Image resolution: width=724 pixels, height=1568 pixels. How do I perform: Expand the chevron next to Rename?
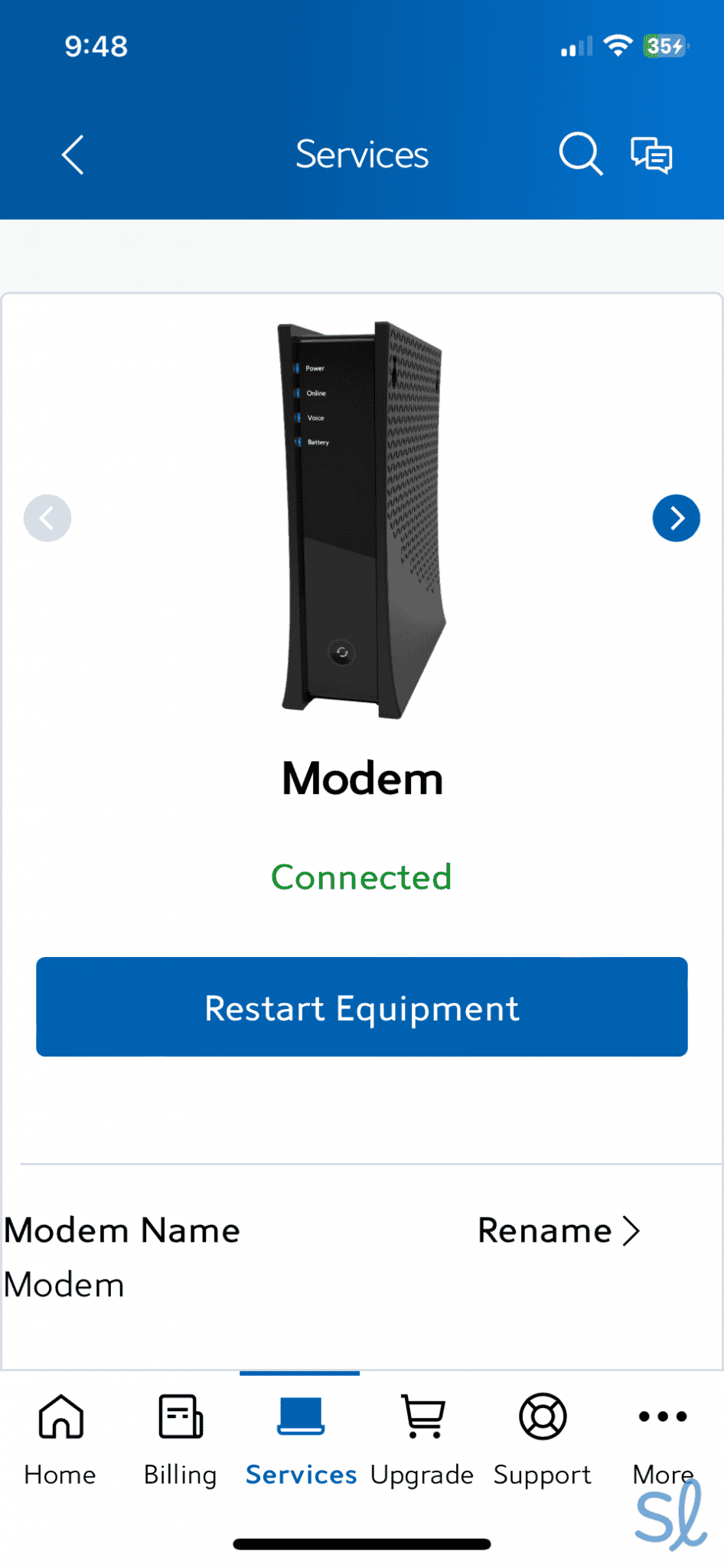(x=631, y=1231)
